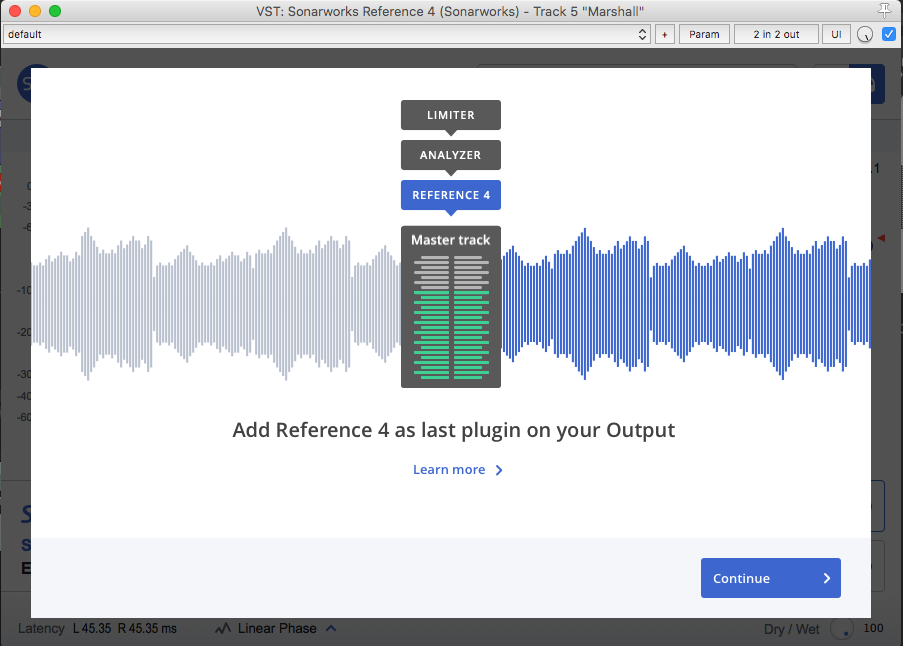Click the heading Add Reference 4 as last plugin

point(454,430)
